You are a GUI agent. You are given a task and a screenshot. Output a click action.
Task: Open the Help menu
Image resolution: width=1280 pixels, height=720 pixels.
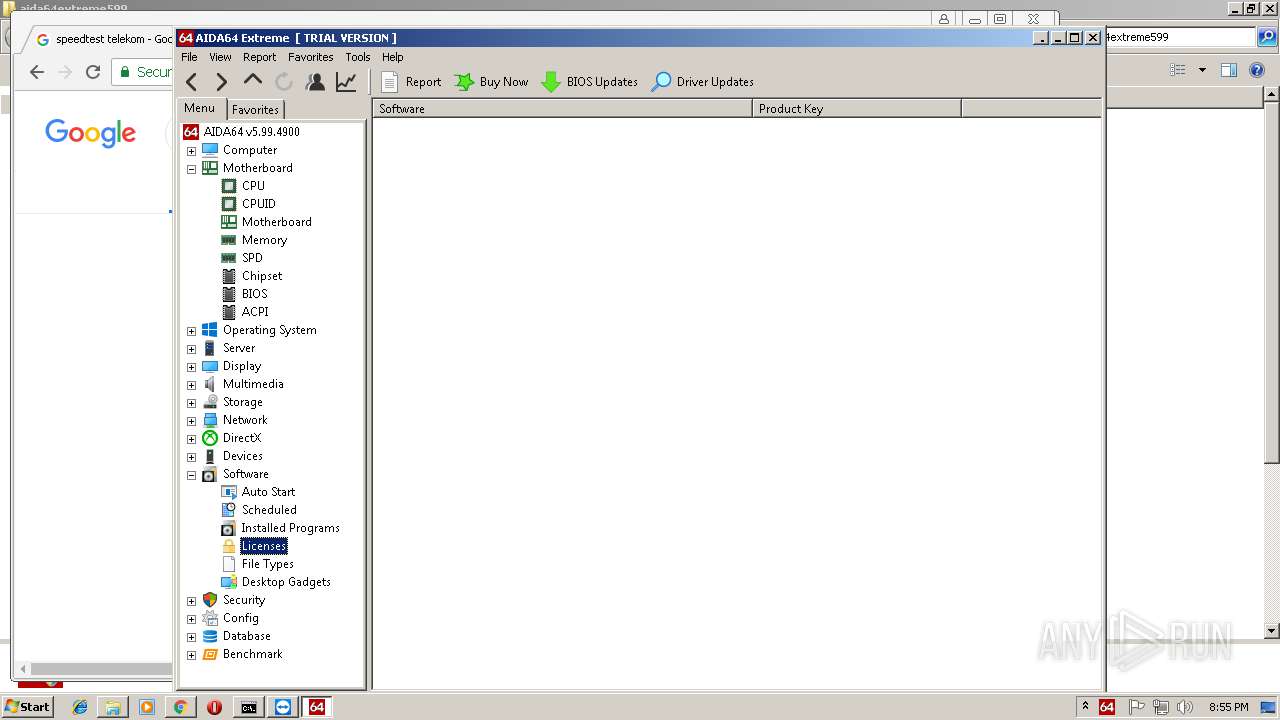(x=393, y=57)
